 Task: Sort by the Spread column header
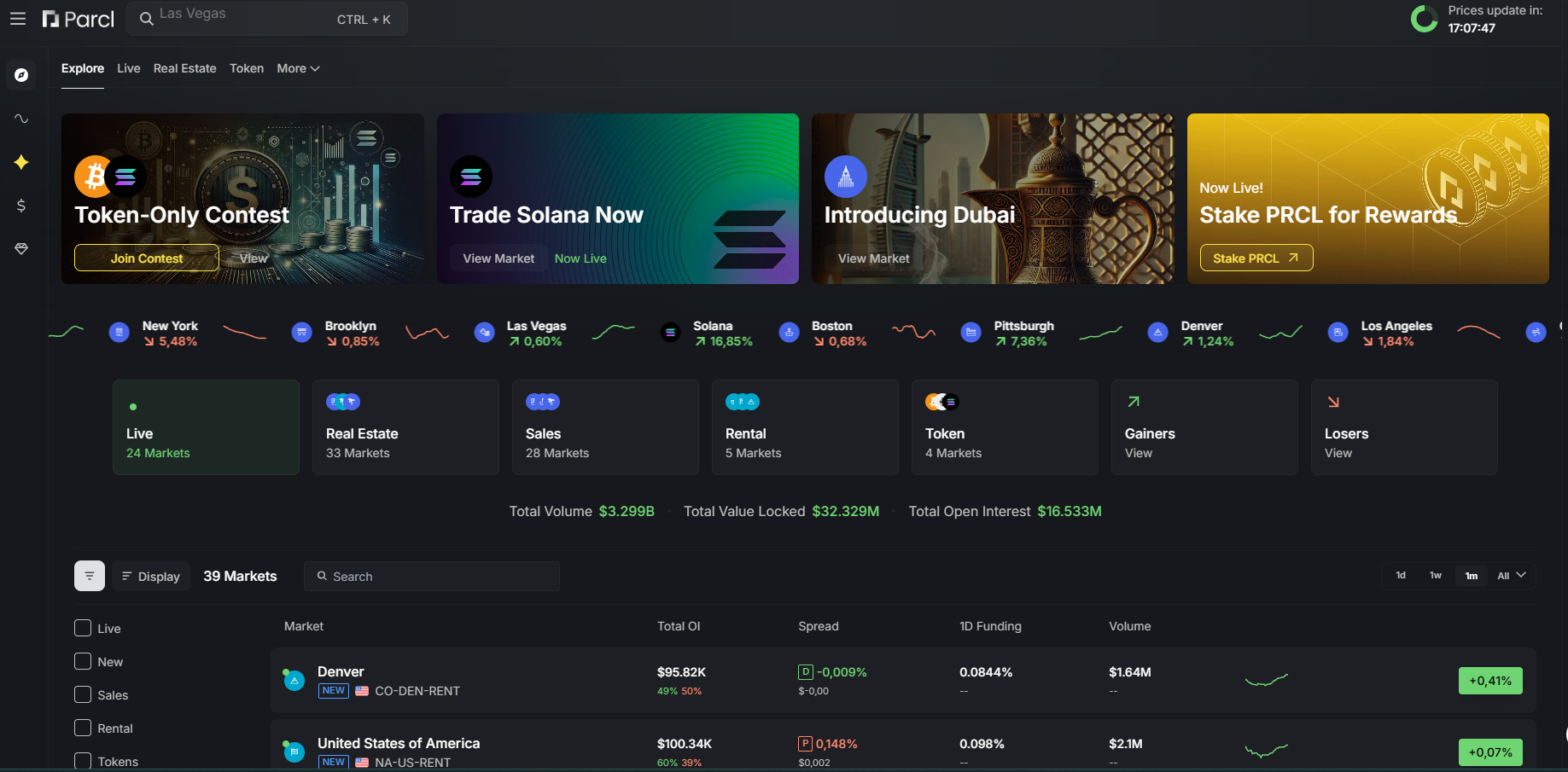(x=819, y=626)
